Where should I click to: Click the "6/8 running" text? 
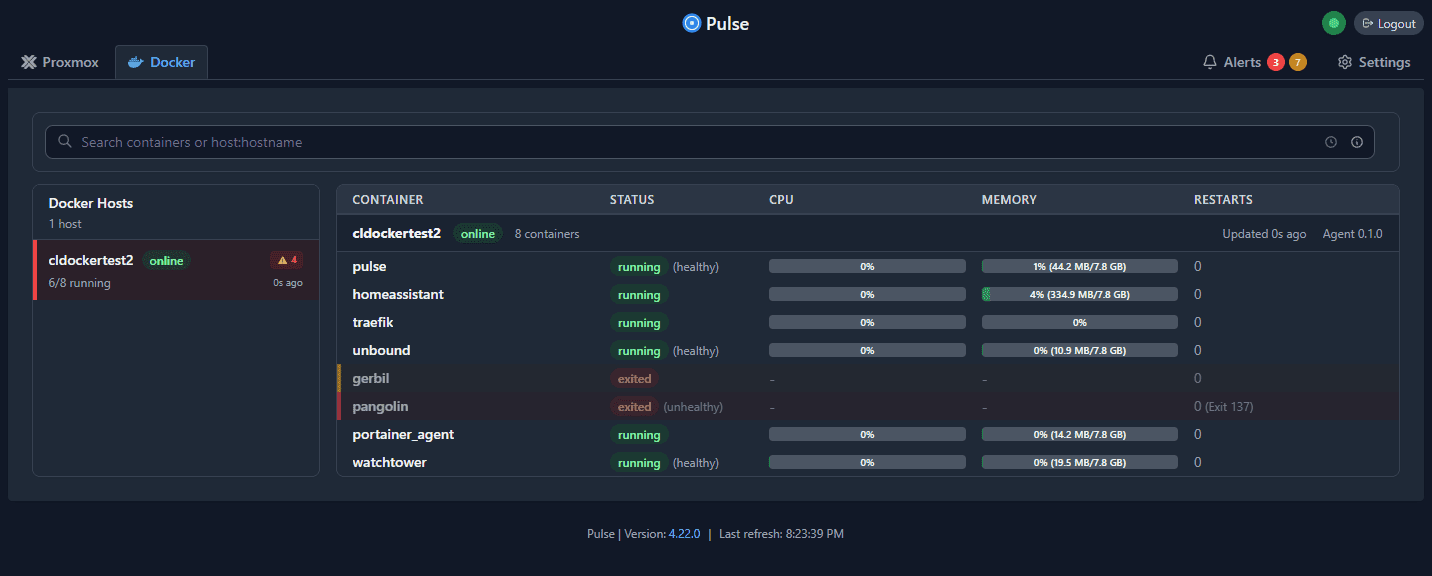click(80, 283)
